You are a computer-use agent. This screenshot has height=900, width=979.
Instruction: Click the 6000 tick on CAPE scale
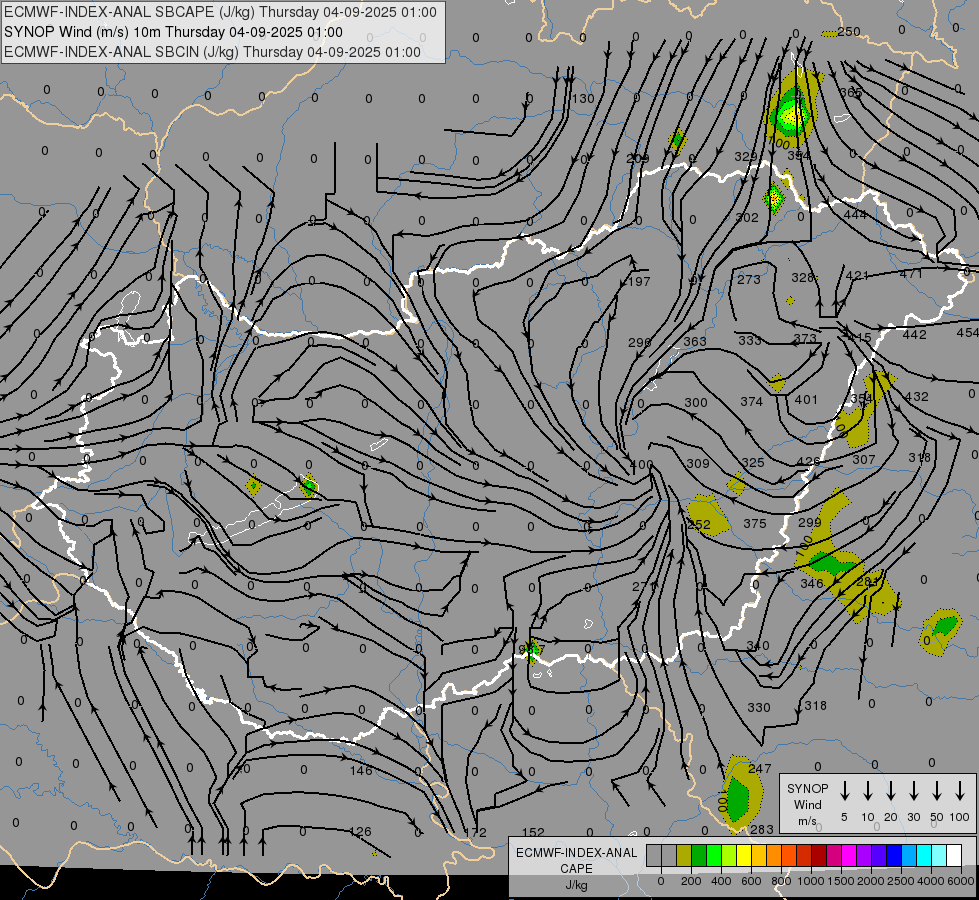click(961, 881)
